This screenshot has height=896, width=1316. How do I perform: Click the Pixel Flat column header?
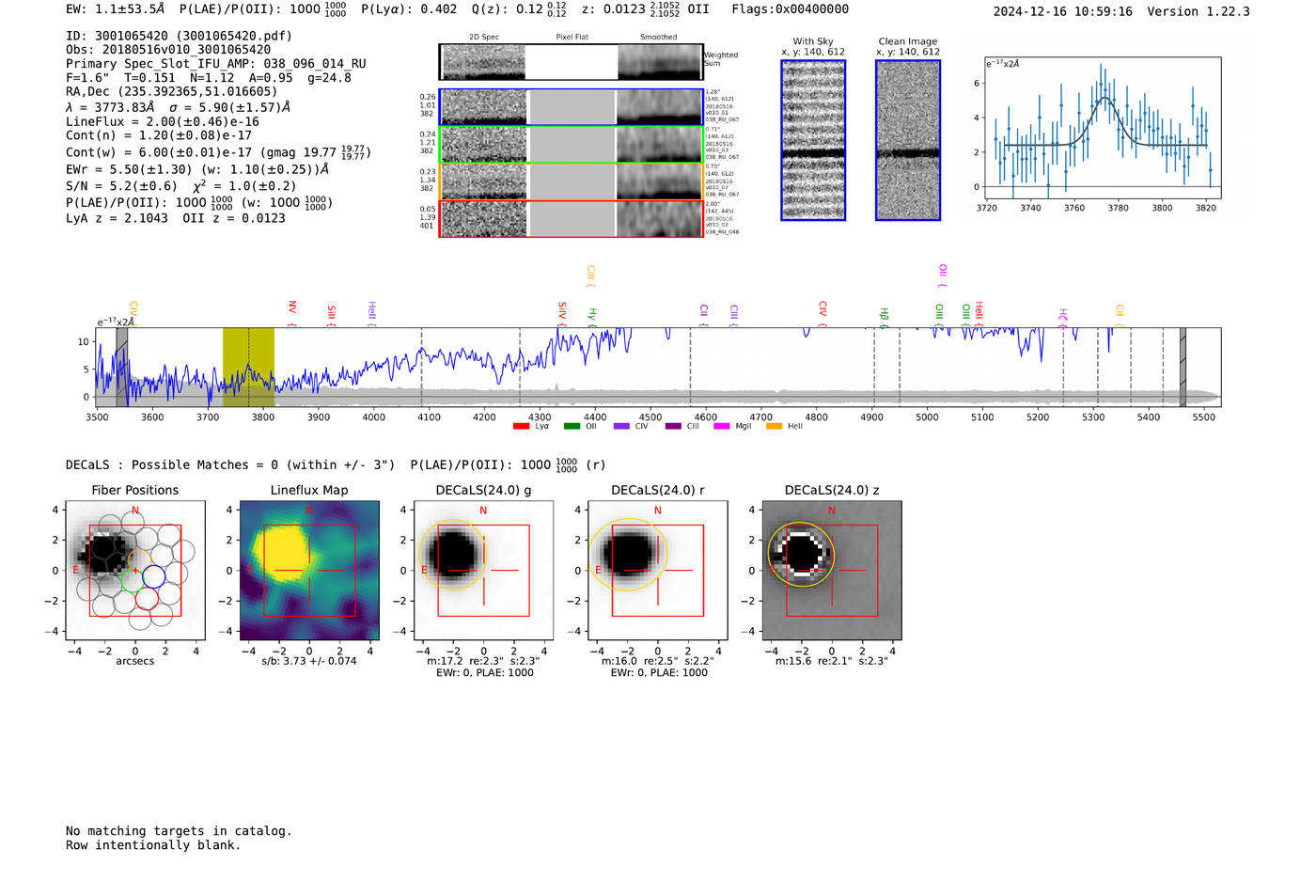click(572, 37)
